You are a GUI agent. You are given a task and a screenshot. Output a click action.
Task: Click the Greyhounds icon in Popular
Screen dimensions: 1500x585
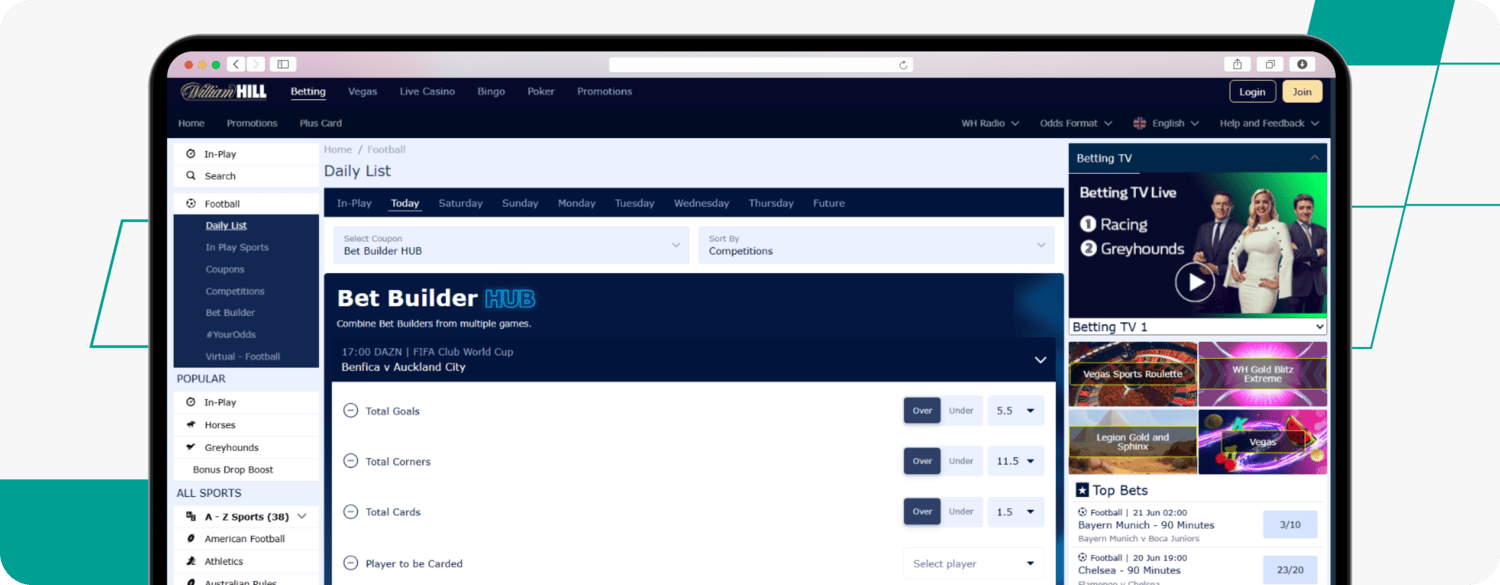[x=191, y=447]
